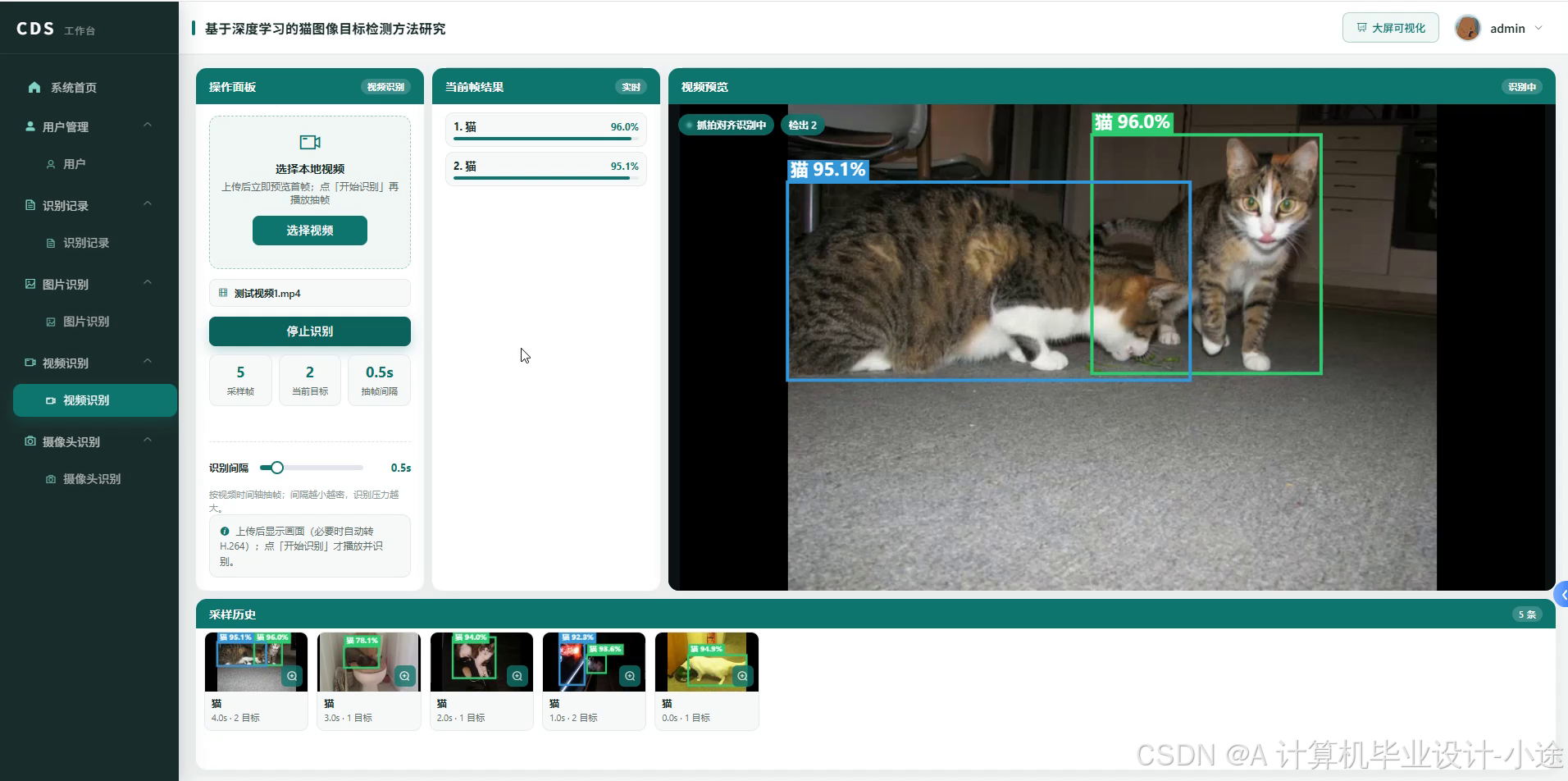Click result row 2. 猫 95.1%
Screen dimensions: 1568x781
tap(546, 168)
